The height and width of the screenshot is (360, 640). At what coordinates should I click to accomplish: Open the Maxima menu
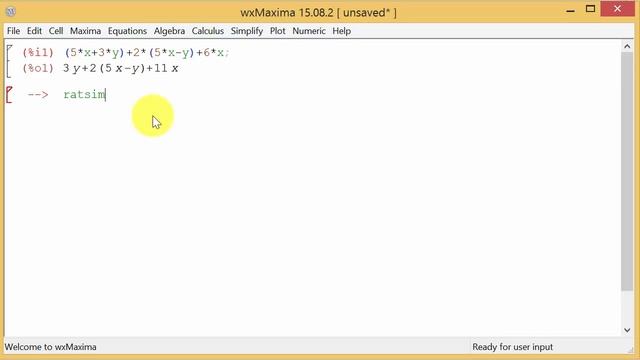point(85,31)
